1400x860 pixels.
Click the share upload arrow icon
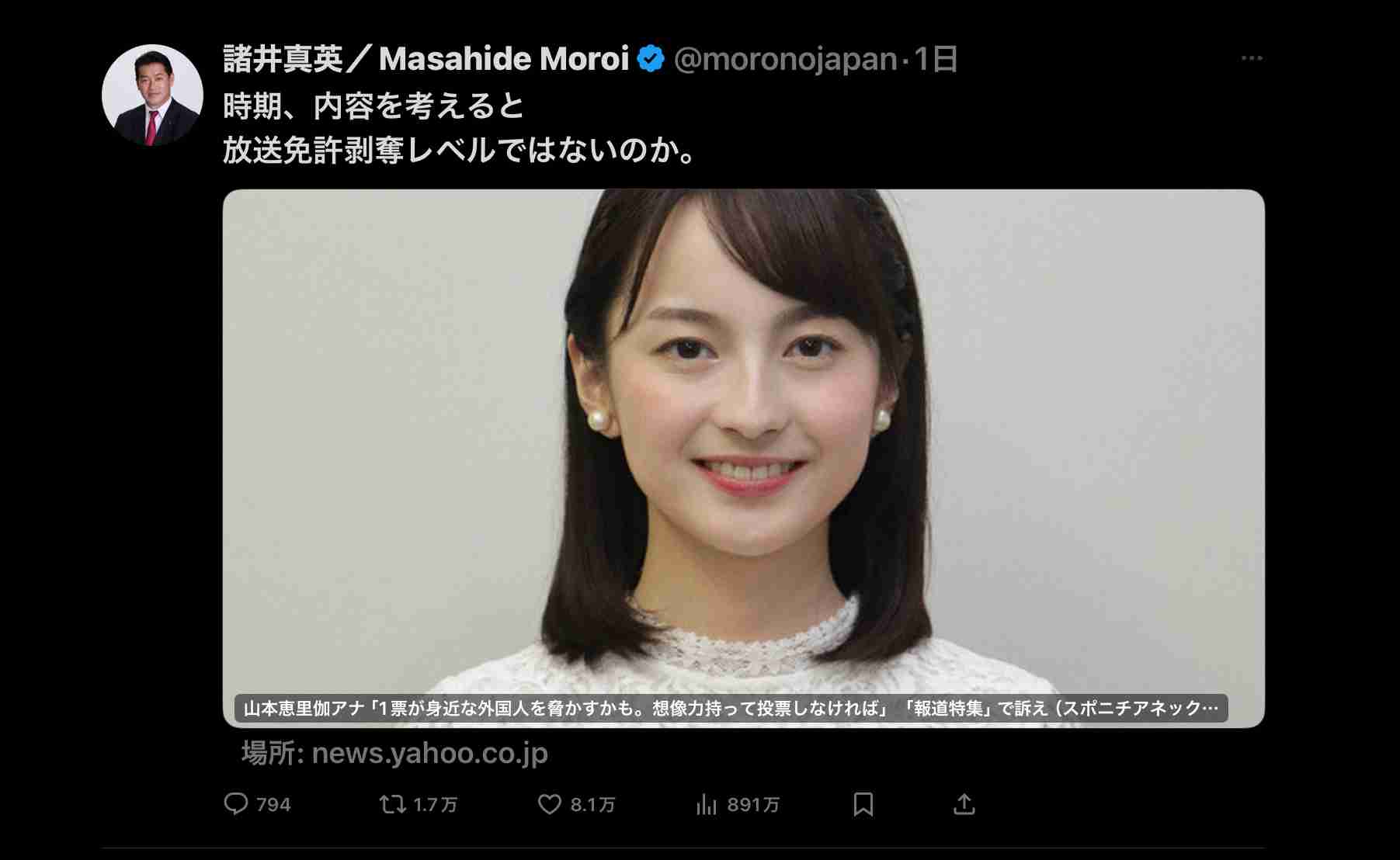click(964, 803)
